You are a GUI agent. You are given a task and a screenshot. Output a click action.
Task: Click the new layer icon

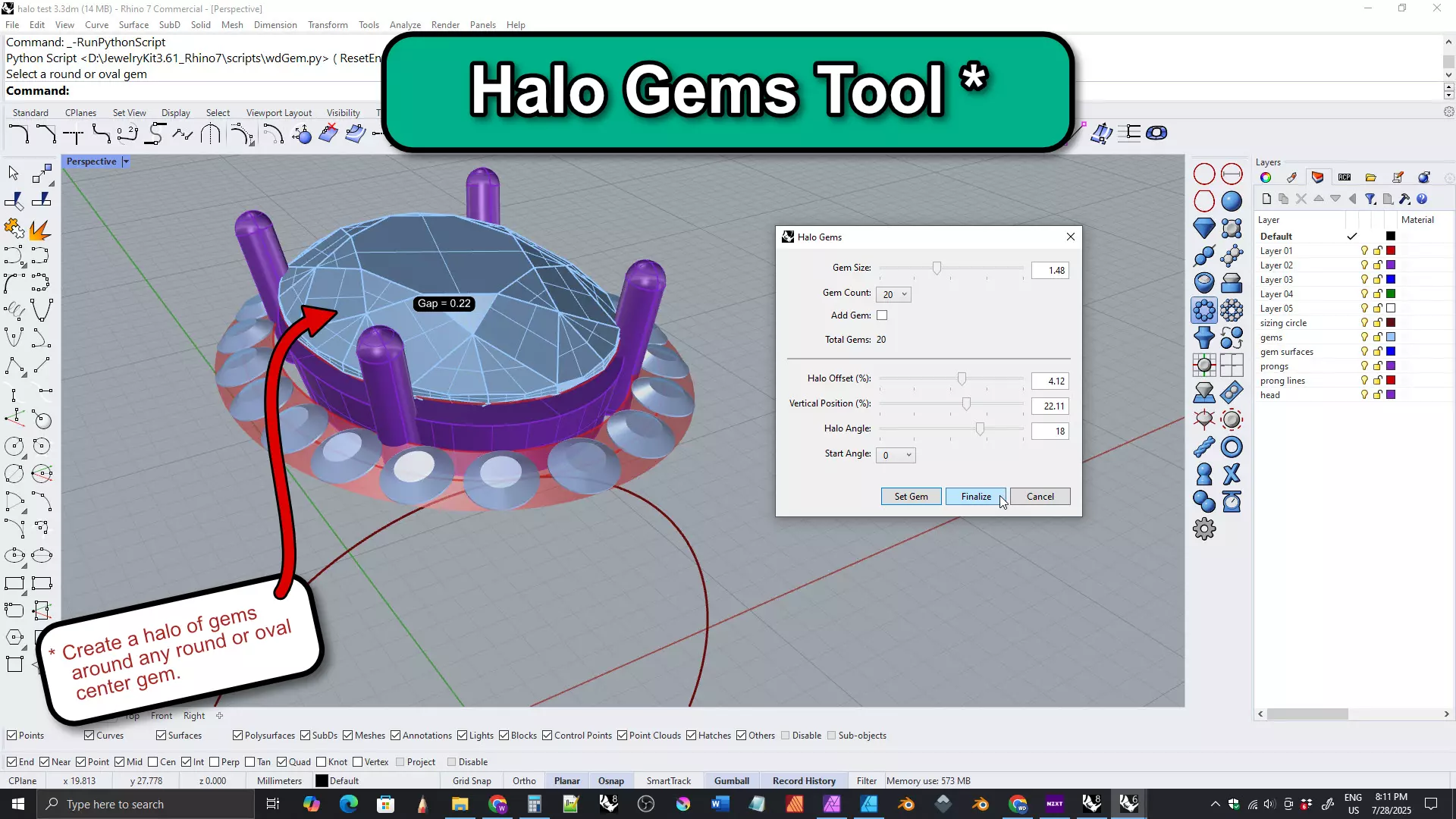[1266, 199]
